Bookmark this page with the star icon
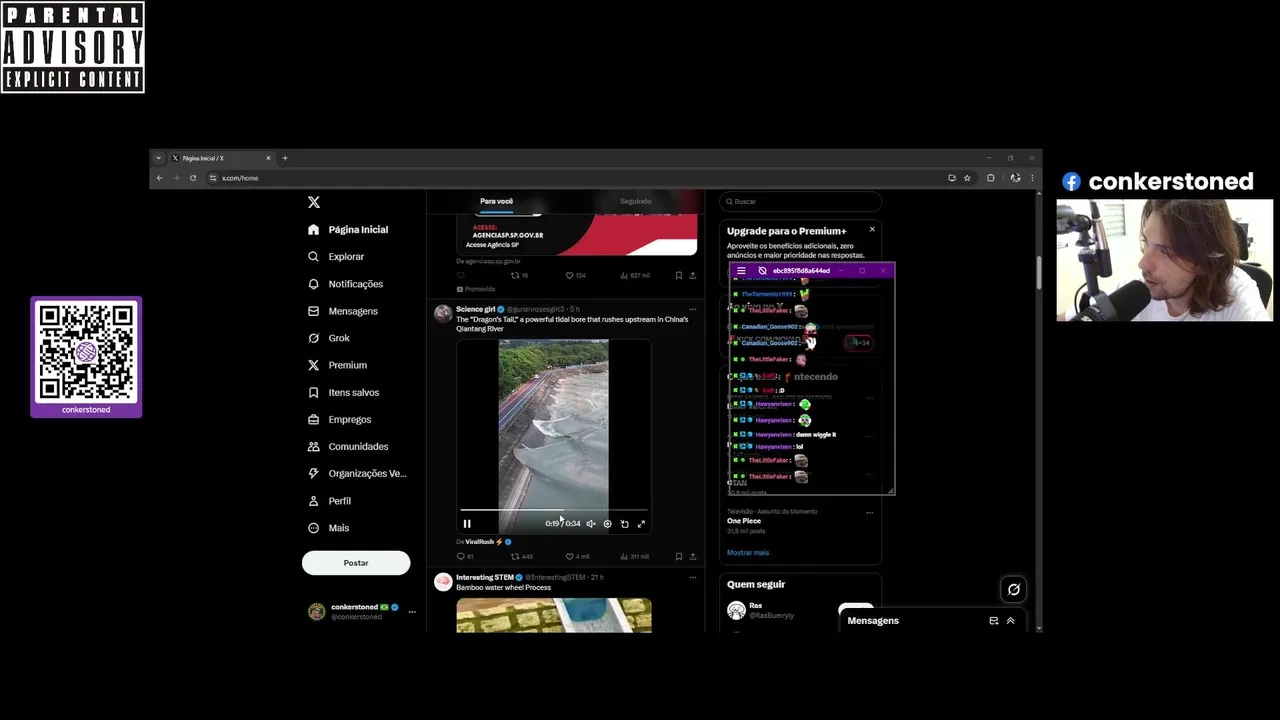 pyautogui.click(x=967, y=178)
